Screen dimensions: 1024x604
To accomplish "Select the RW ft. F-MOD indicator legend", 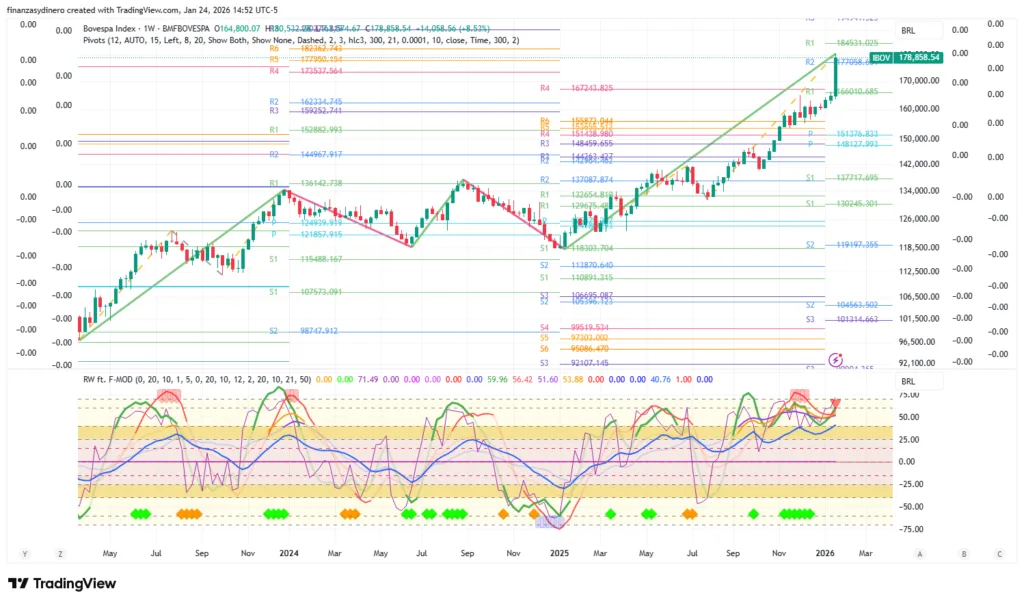I will pyautogui.click(x=113, y=380).
